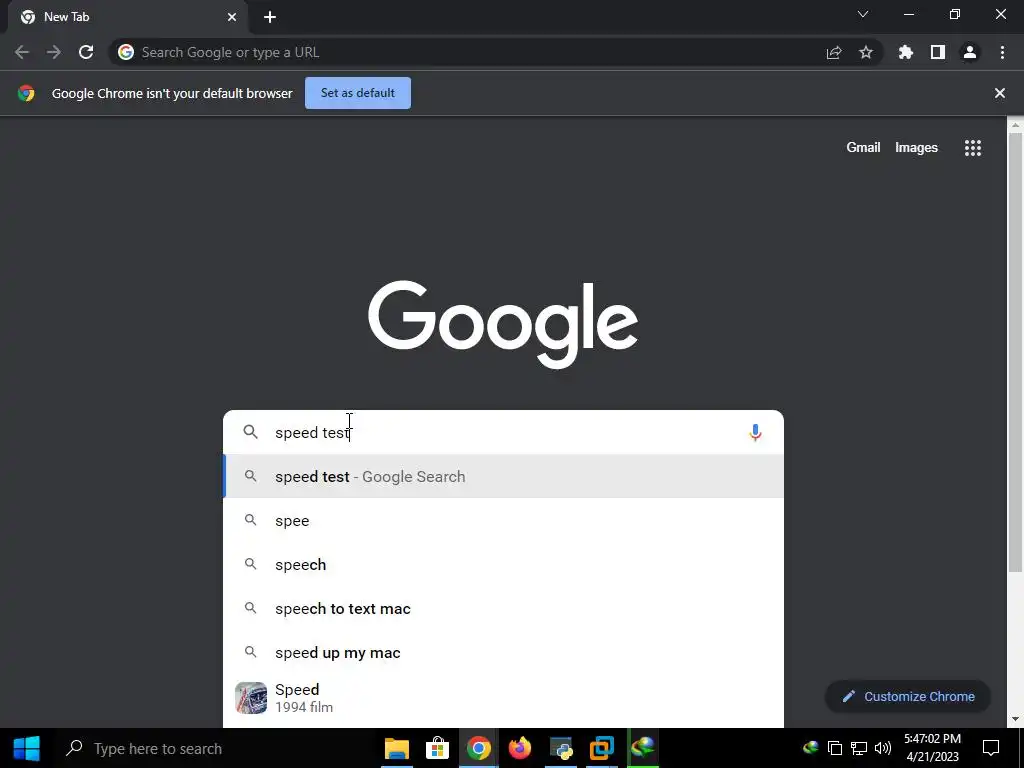The image size is (1024, 768).
Task: Click the forward navigation arrow
Action: (x=54, y=52)
